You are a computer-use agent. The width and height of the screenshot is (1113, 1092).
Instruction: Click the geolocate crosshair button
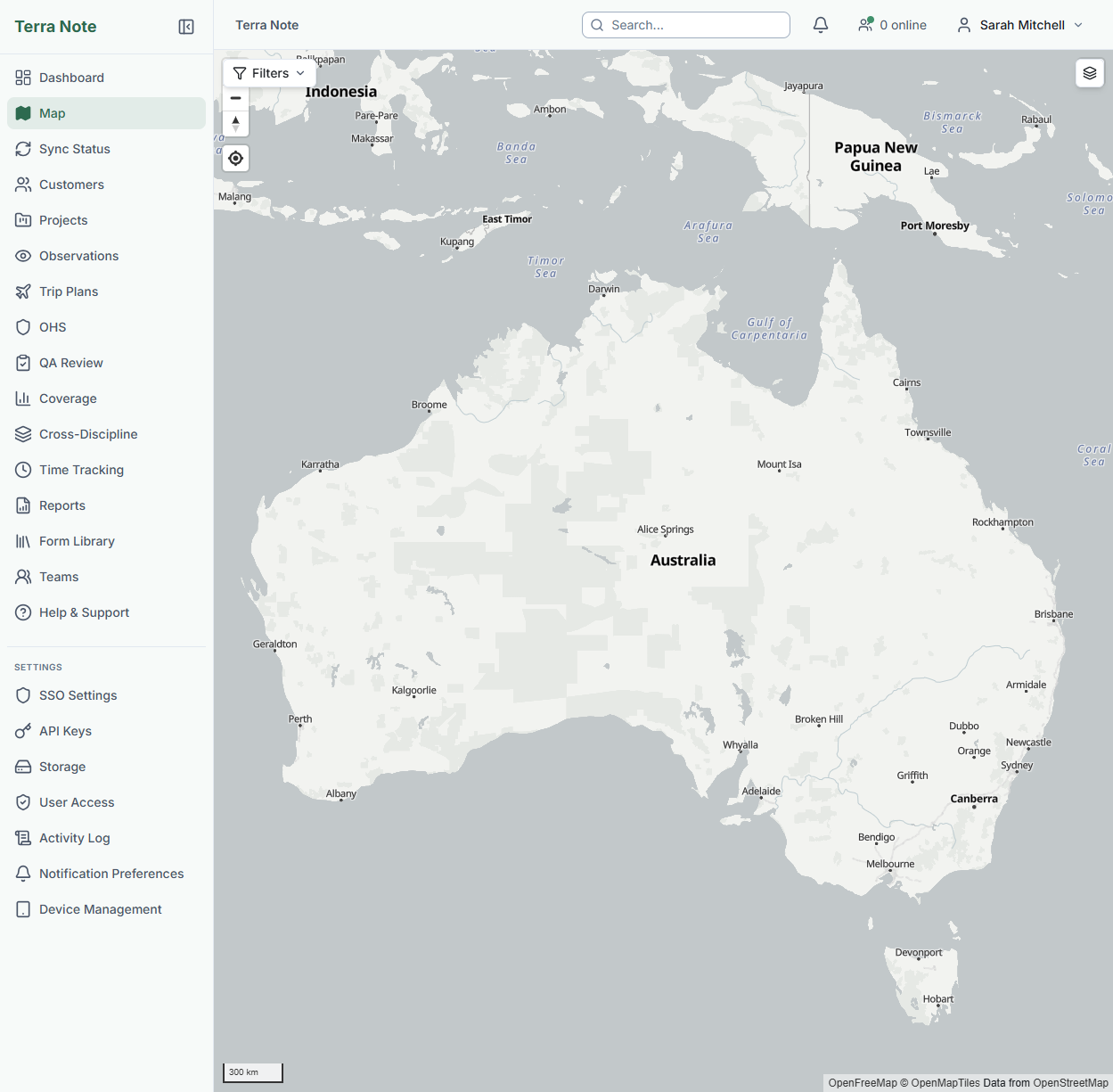235,158
